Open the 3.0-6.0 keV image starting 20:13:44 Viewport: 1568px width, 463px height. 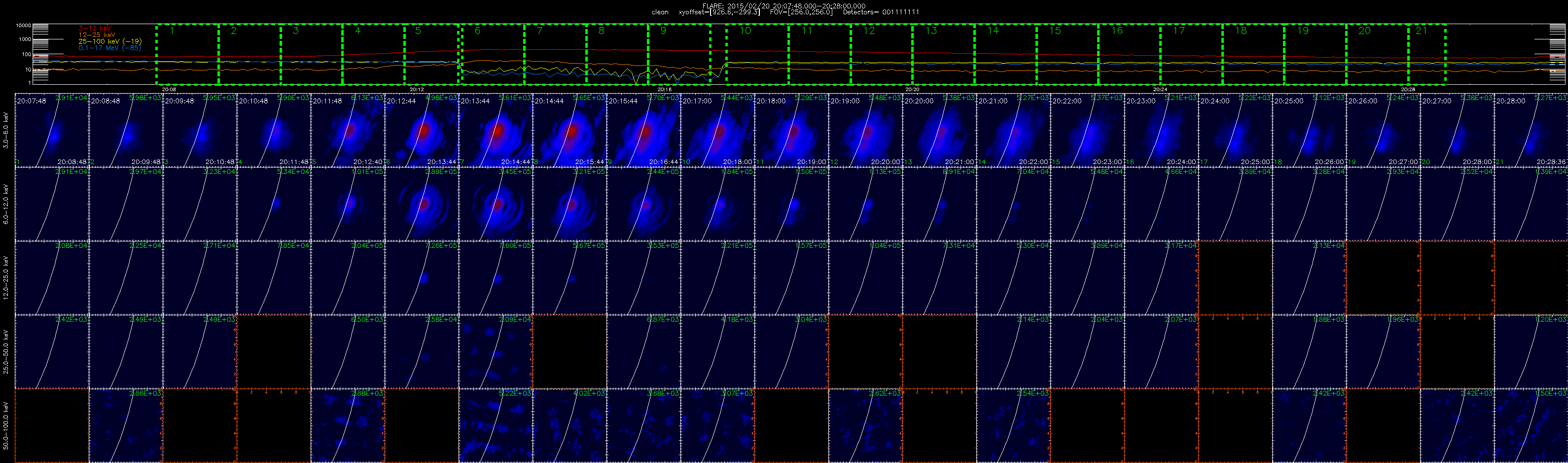coord(496,130)
